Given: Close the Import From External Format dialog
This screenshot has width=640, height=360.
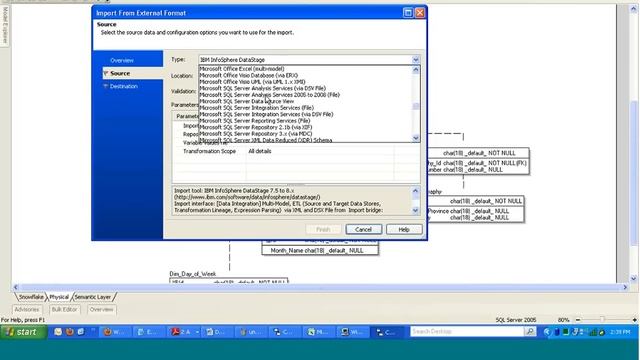Looking at the screenshot, I should (420, 13).
